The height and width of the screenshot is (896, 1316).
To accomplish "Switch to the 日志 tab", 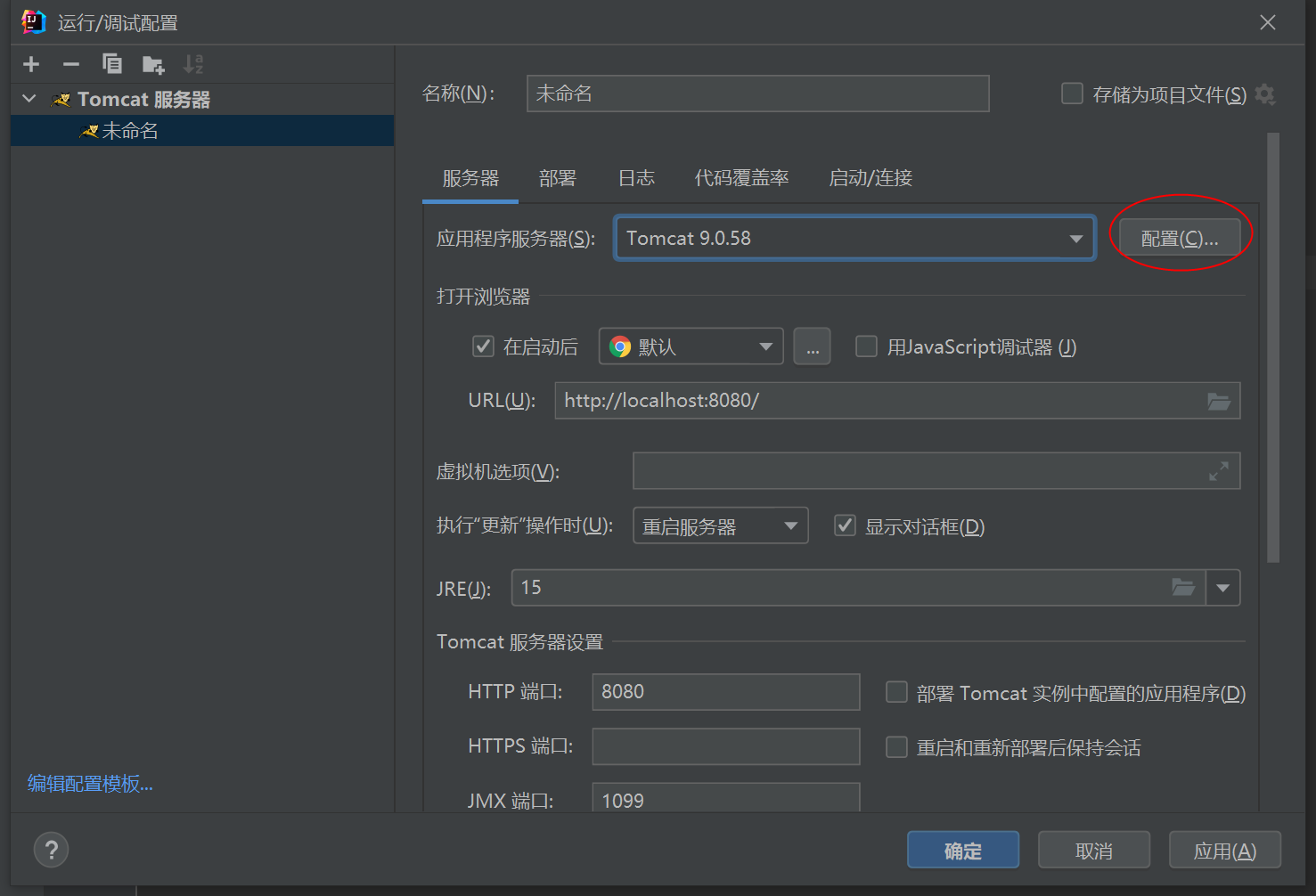I will [x=636, y=178].
